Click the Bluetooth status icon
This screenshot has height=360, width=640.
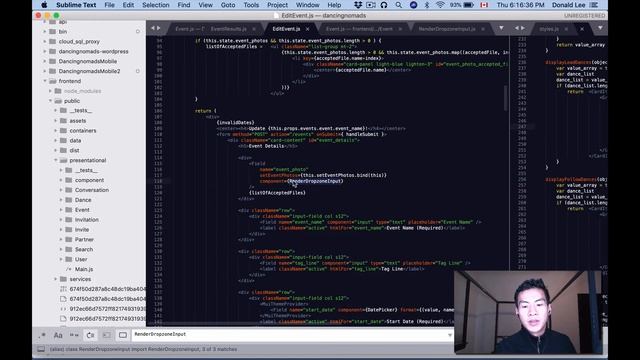[427, 5]
